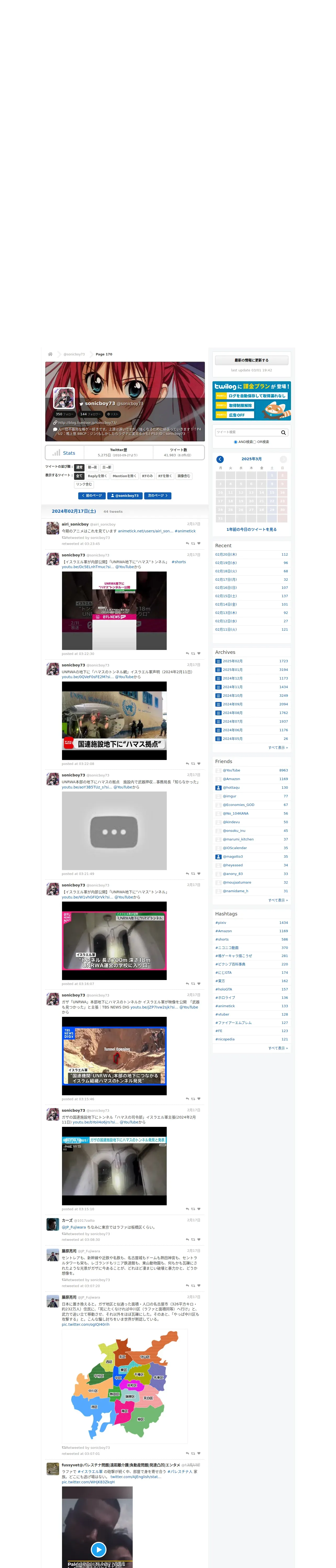Open the #Amazon hashtag link
The width and height of the screenshot is (336, 1568).
tap(223, 931)
